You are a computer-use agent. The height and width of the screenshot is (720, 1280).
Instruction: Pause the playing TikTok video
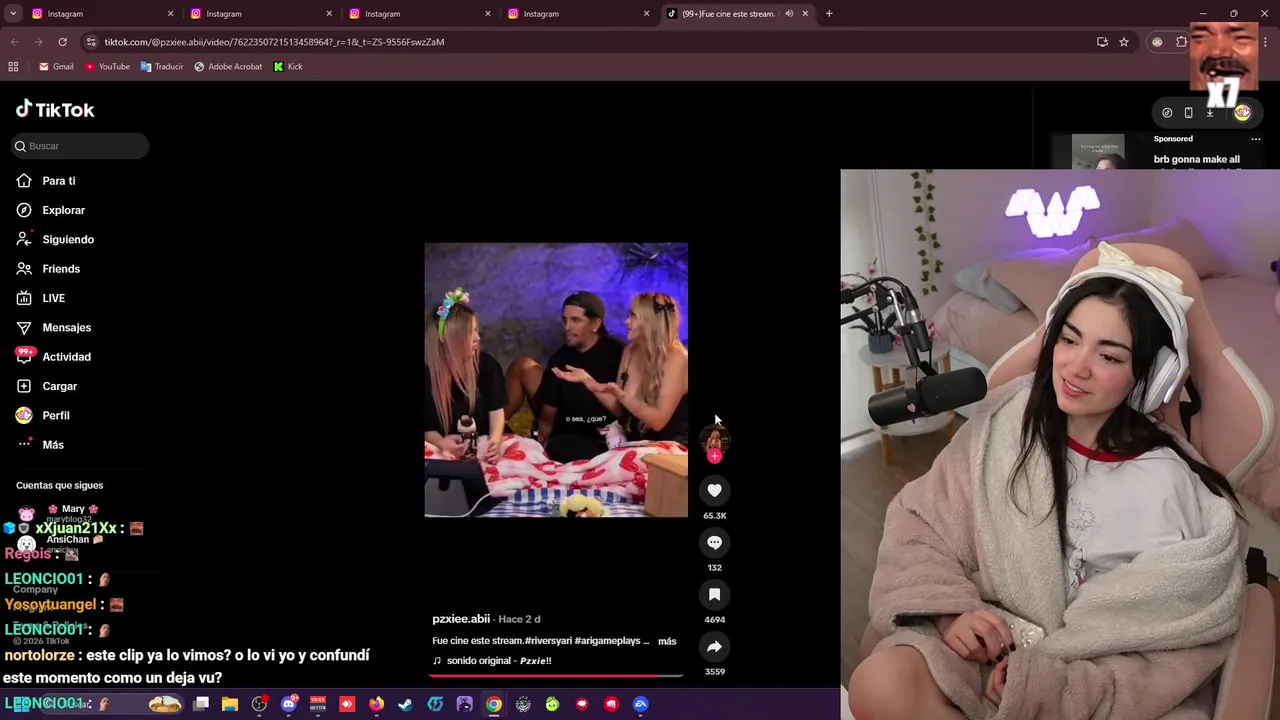tap(556, 380)
